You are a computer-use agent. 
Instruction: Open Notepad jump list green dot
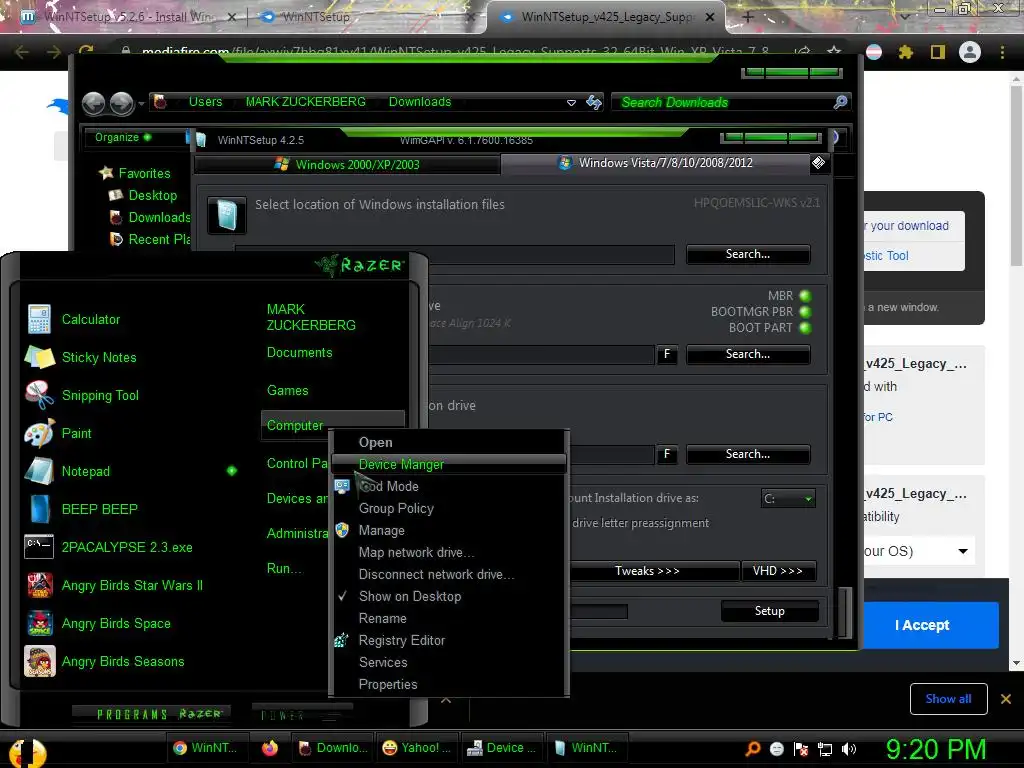(232, 470)
